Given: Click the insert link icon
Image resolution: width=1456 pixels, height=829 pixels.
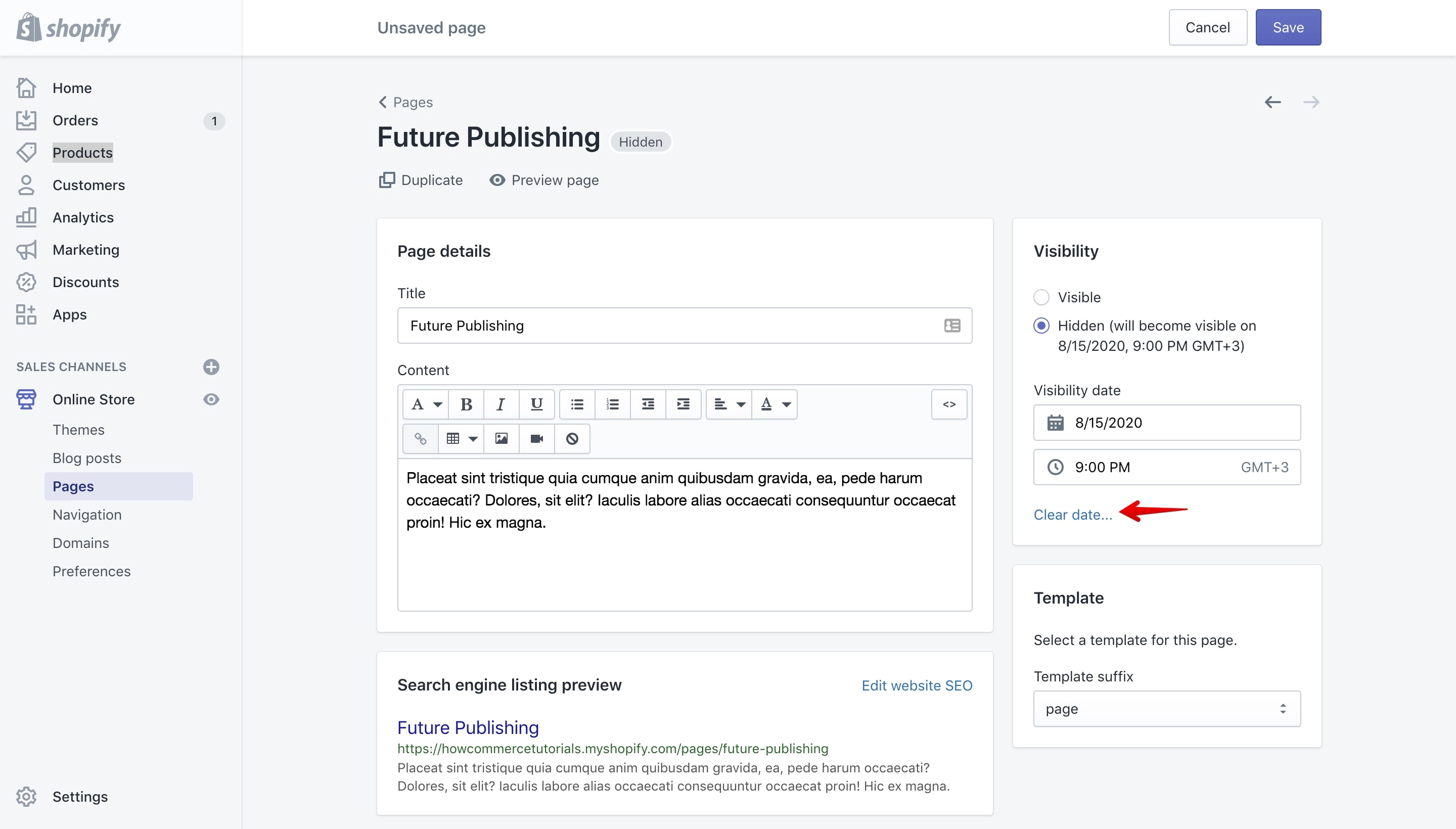Looking at the screenshot, I should click(x=420, y=438).
